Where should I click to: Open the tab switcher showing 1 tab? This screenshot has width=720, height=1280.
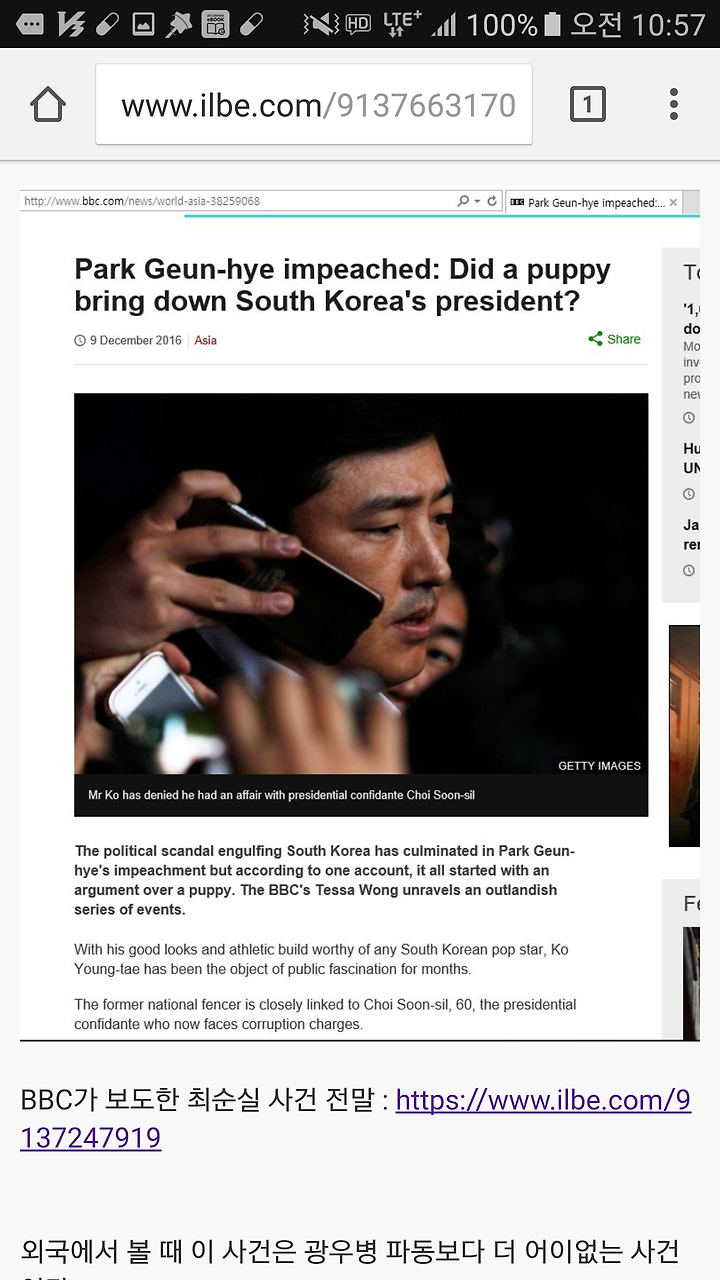[x=587, y=104]
